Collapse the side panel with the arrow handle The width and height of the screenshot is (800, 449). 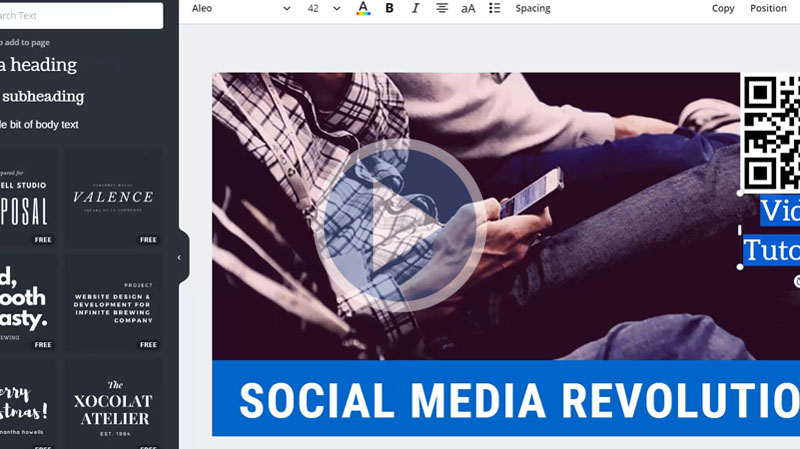(x=179, y=258)
